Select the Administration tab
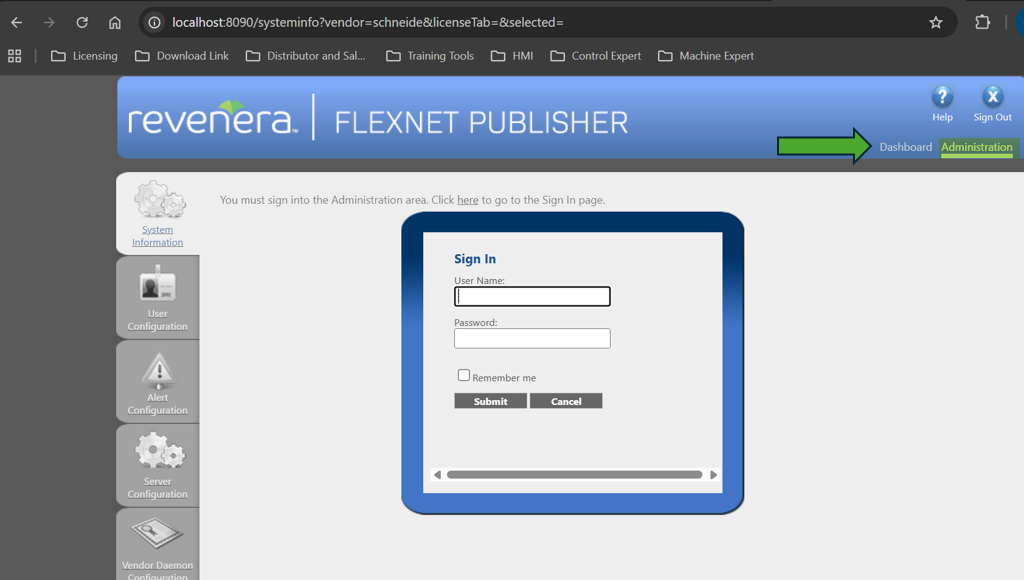Viewport: 1024px width, 580px height. [x=976, y=148]
